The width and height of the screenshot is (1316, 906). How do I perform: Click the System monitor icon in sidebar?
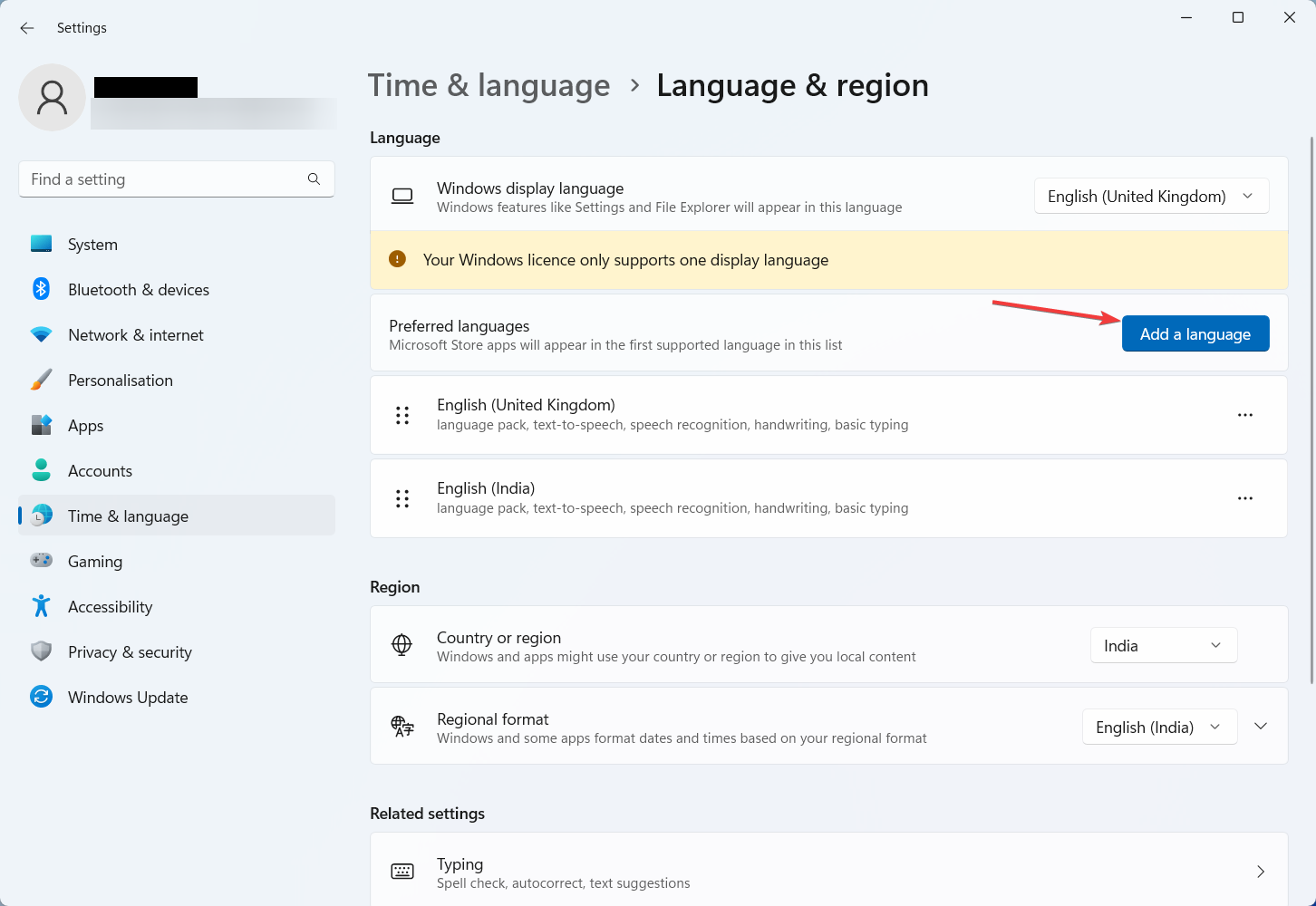pyautogui.click(x=42, y=244)
